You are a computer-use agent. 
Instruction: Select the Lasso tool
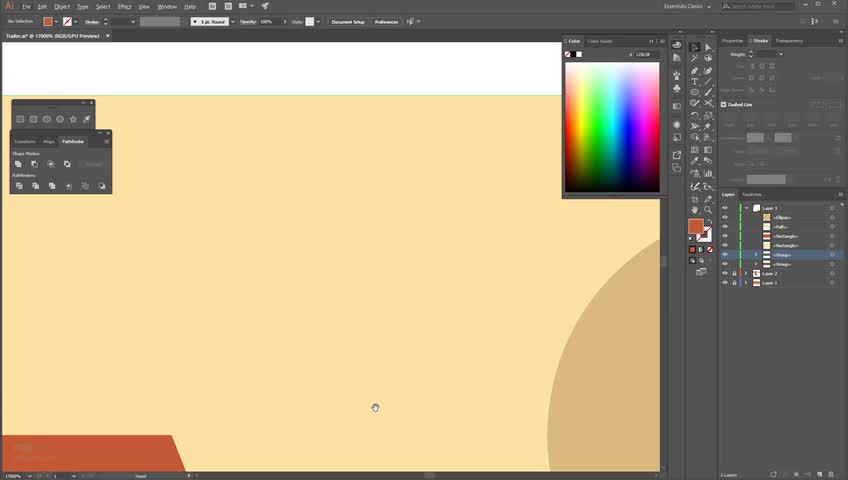(x=708, y=58)
